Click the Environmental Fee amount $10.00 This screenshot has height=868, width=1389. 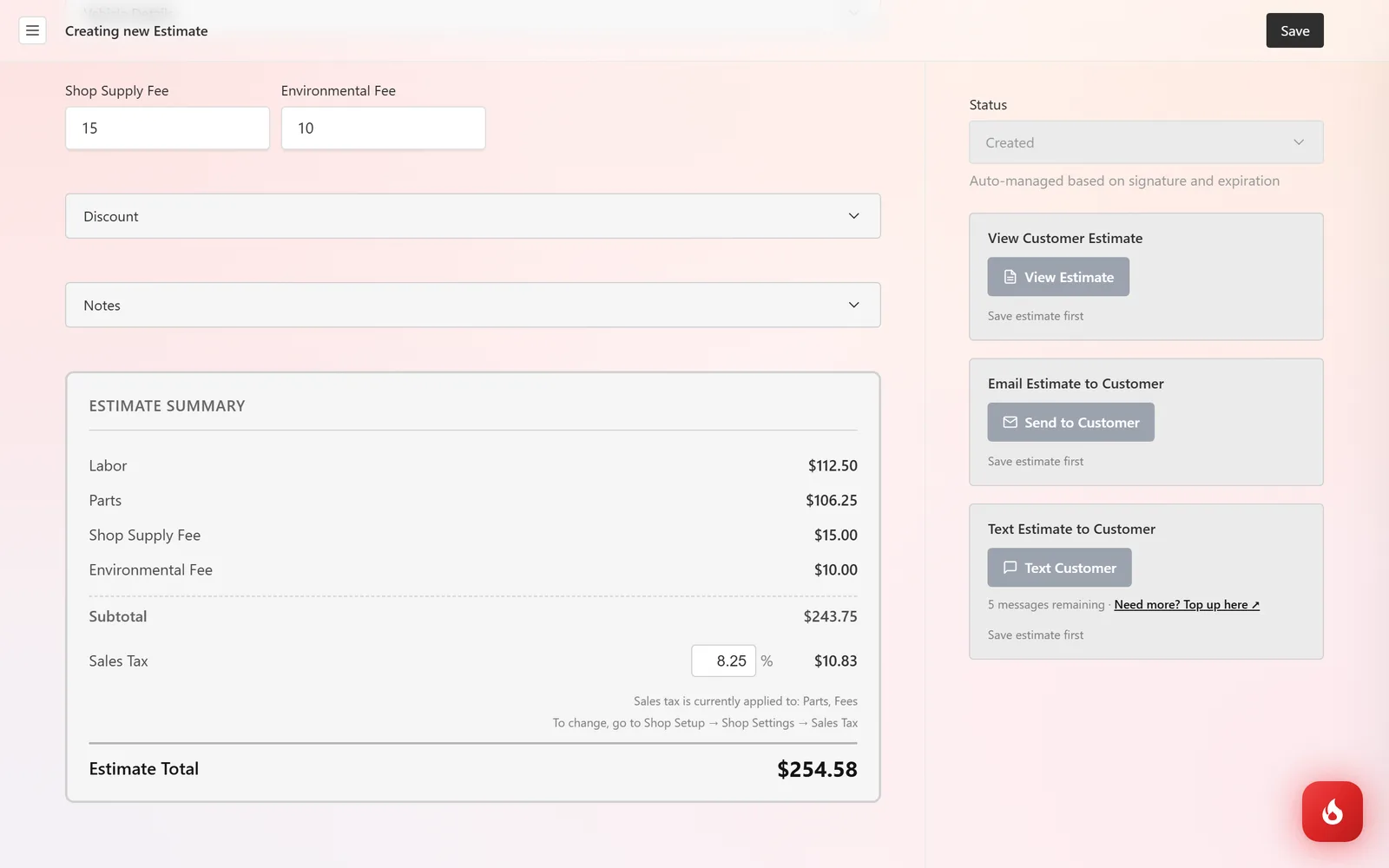[835, 569]
